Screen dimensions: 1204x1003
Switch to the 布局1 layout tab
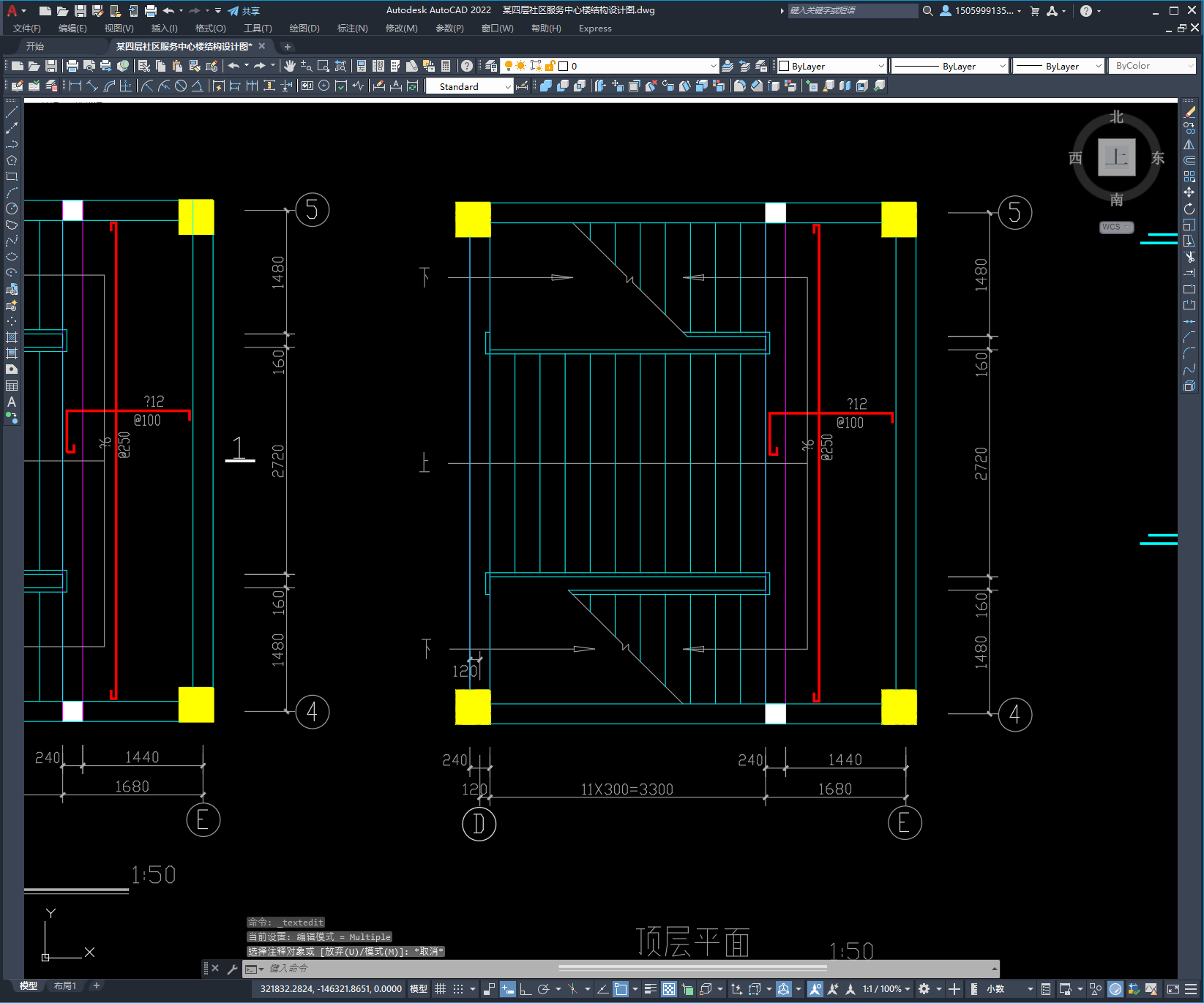(x=65, y=985)
